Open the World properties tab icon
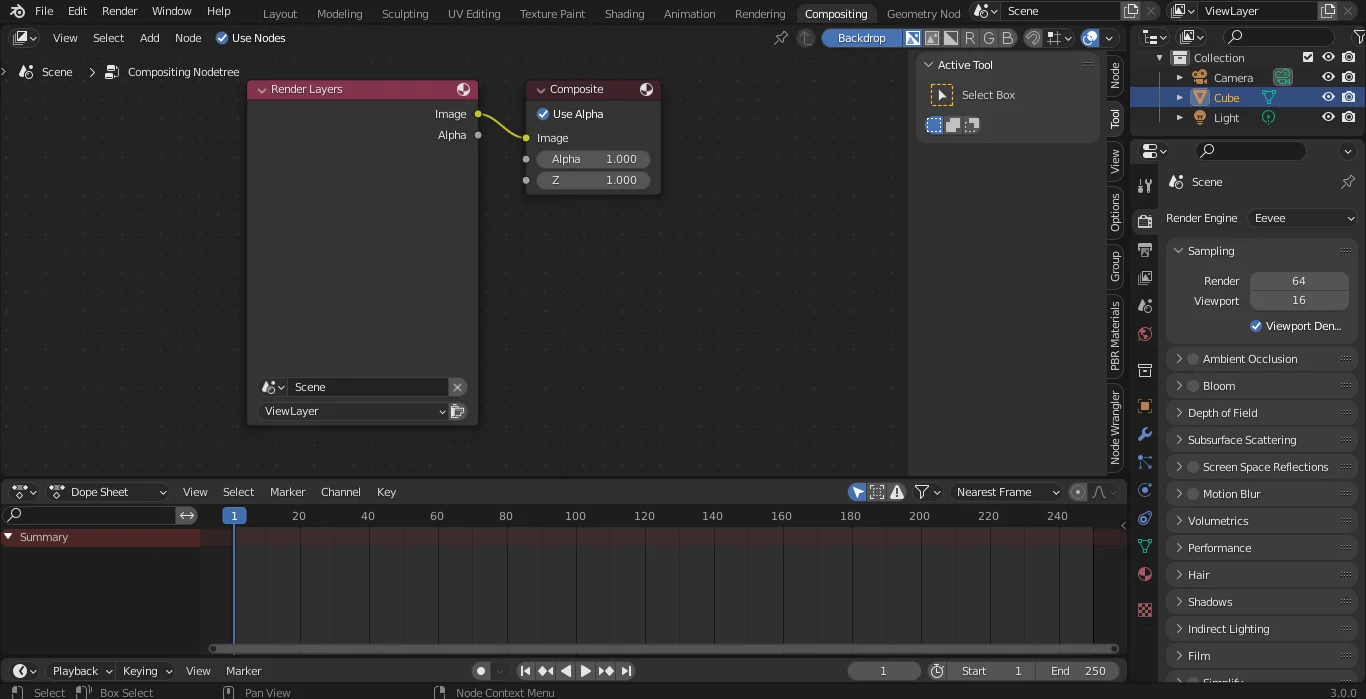The height and width of the screenshot is (699, 1366). [x=1145, y=334]
